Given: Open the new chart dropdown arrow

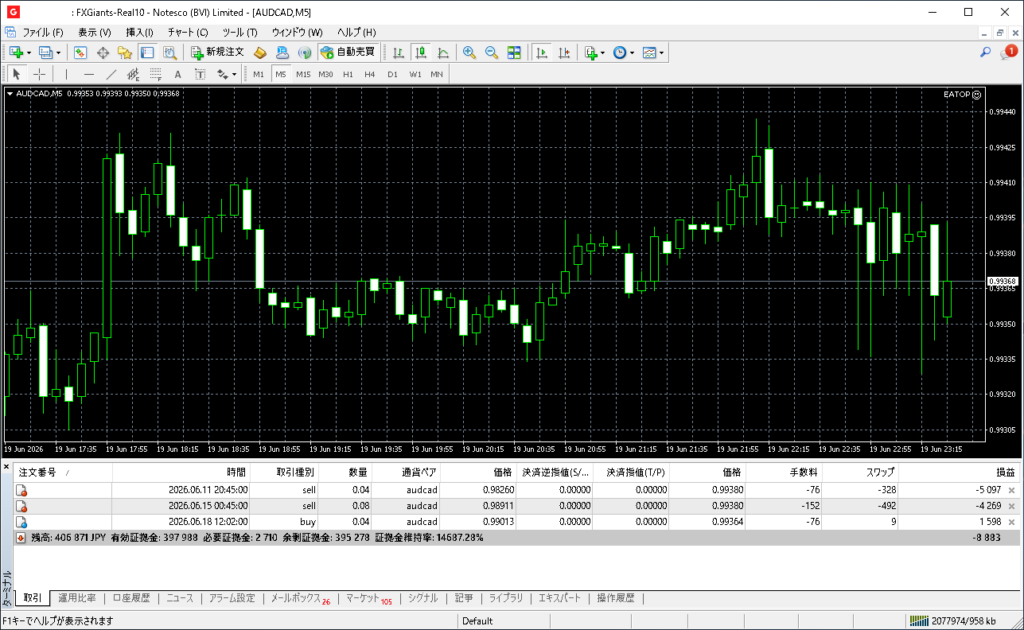Looking at the screenshot, I should (x=29, y=53).
